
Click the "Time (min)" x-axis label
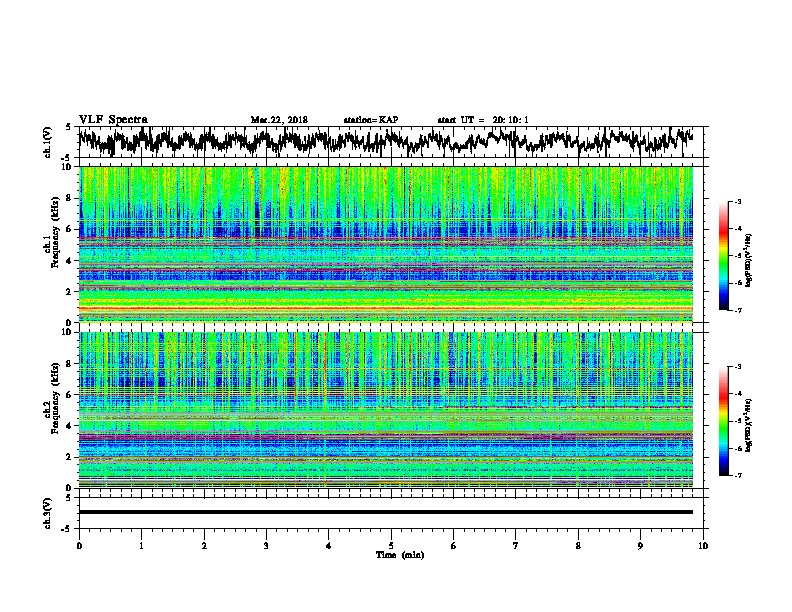click(x=400, y=555)
